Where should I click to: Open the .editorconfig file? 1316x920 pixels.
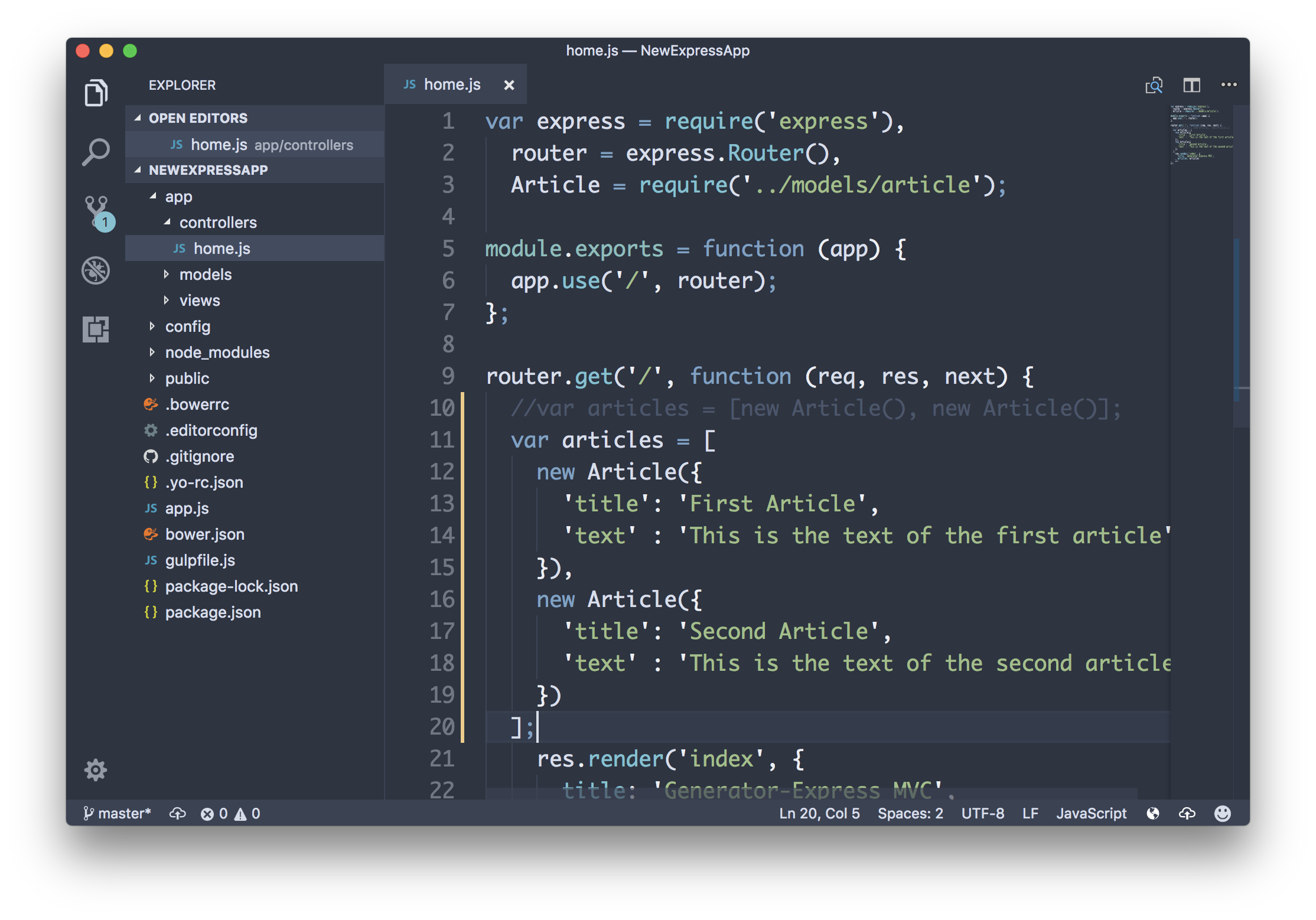point(255,430)
